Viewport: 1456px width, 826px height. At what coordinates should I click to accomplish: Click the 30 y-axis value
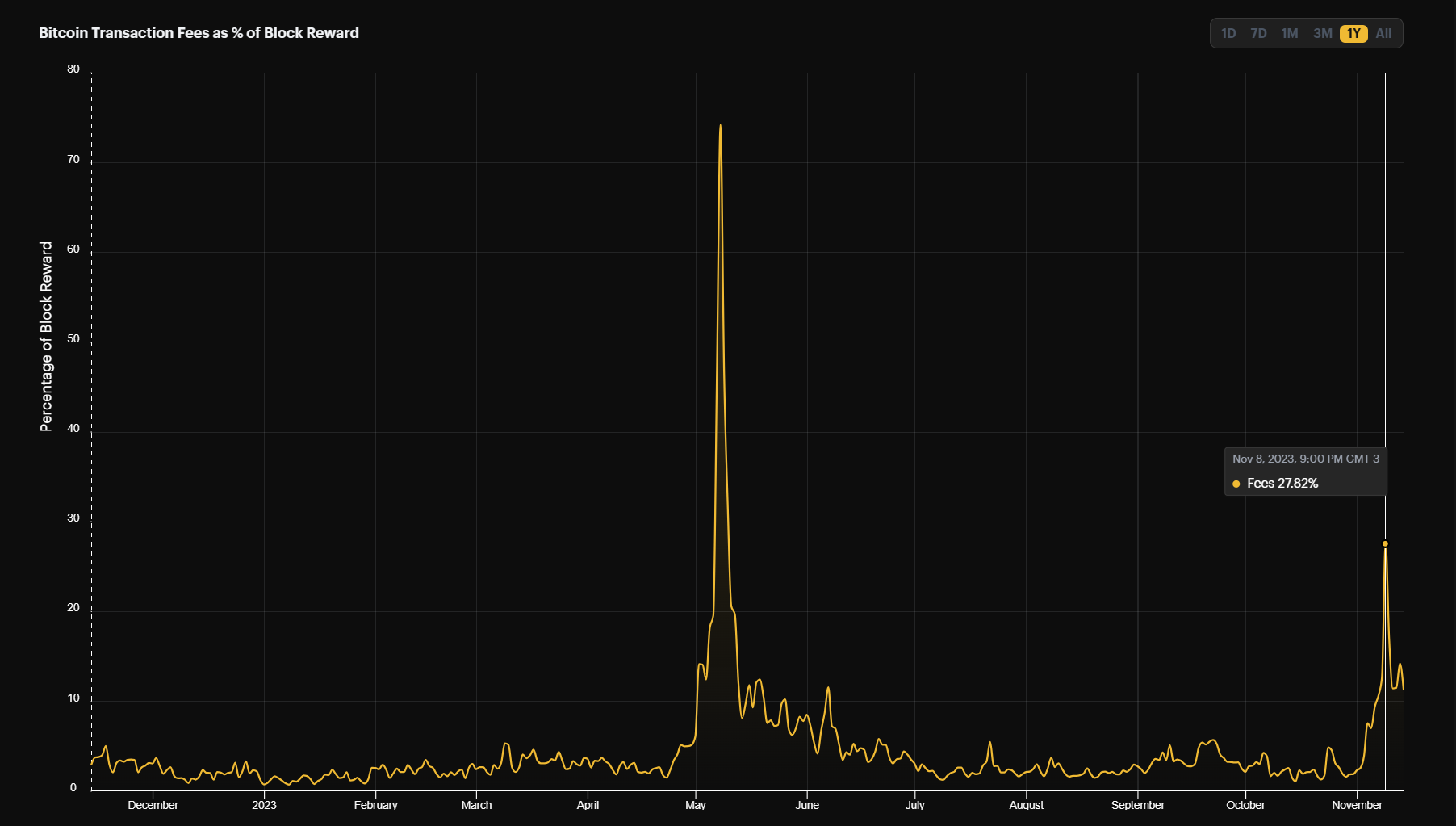pyautogui.click(x=73, y=518)
